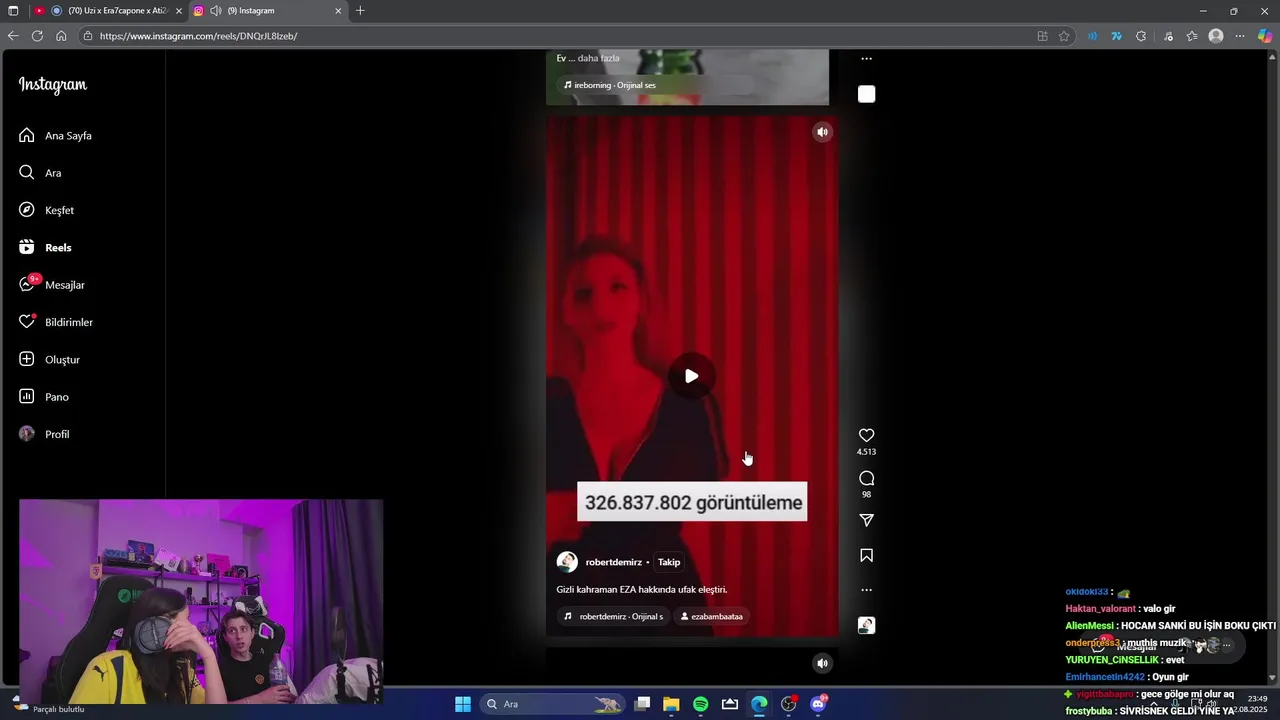This screenshot has width=1280, height=720.
Task: Open app available install icon in address bar
Action: coord(1042,36)
